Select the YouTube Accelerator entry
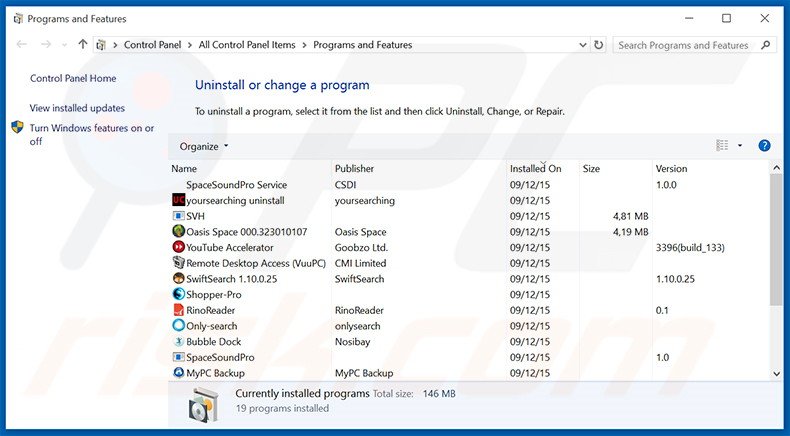 (x=230, y=247)
